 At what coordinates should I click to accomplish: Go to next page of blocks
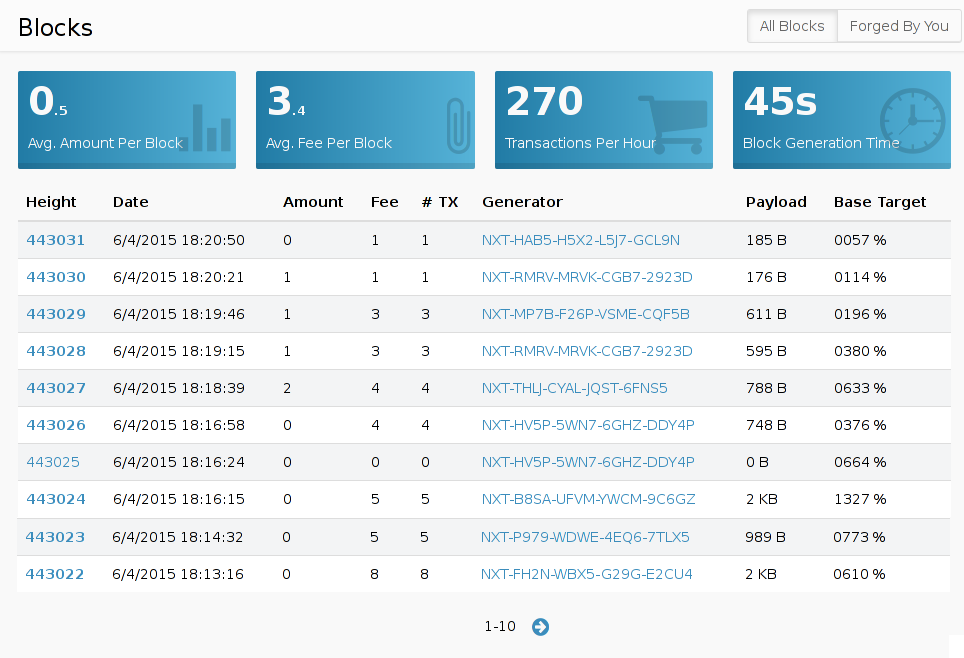[540, 627]
